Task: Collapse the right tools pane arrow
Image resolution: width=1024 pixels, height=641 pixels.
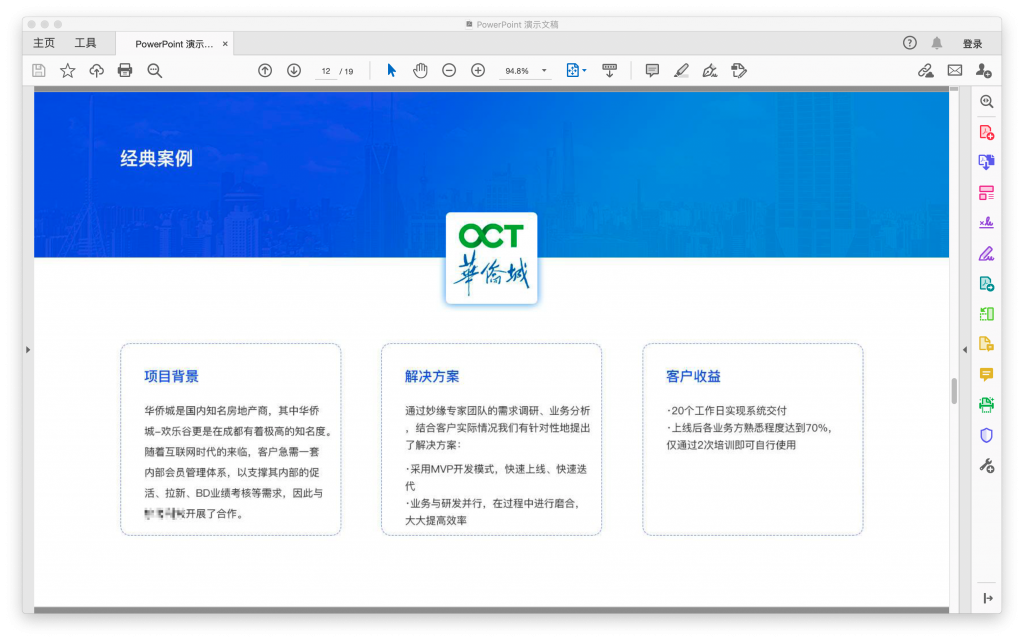Action: pos(965,350)
